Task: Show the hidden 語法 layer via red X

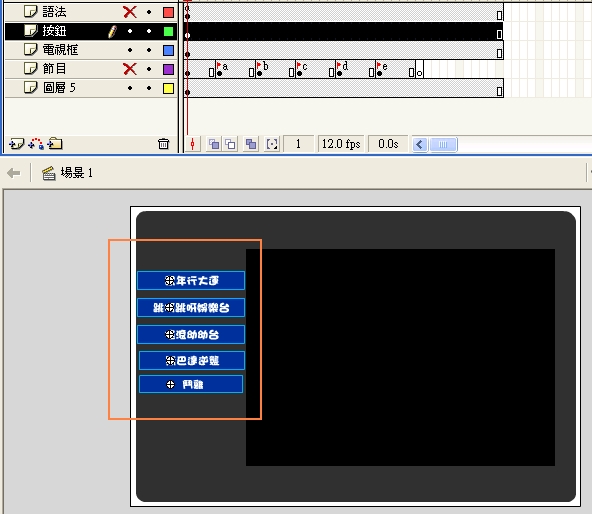Action: click(130, 12)
